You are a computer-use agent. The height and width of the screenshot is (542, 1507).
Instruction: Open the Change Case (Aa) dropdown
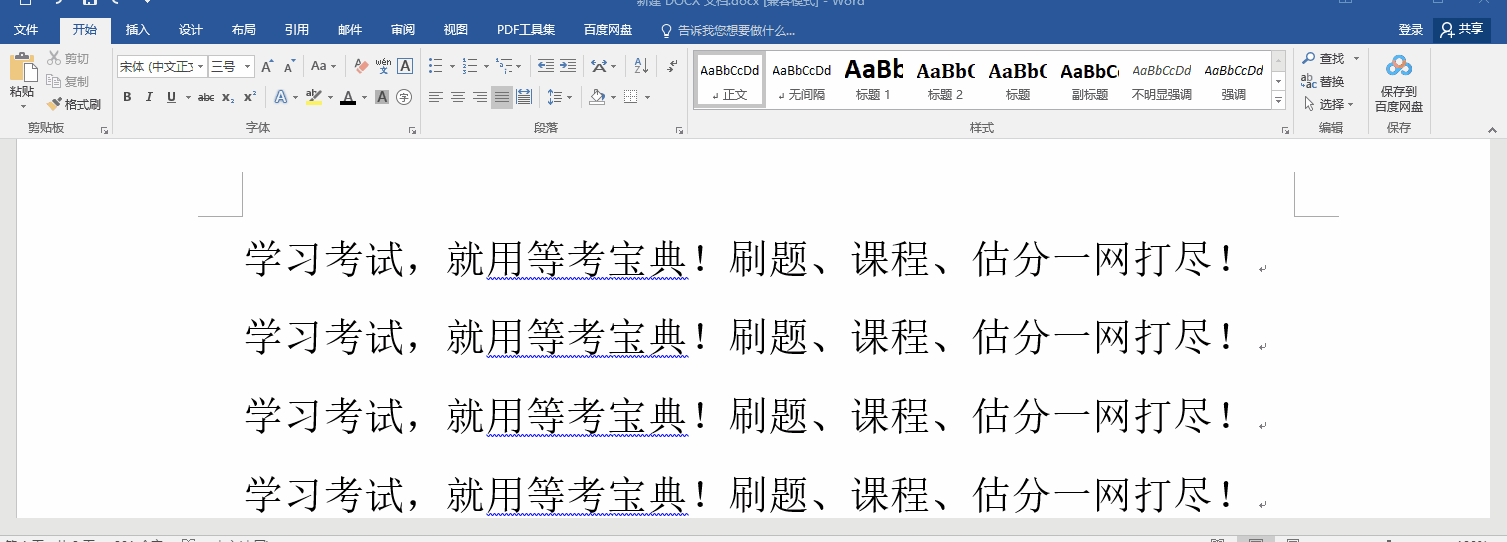click(x=323, y=66)
